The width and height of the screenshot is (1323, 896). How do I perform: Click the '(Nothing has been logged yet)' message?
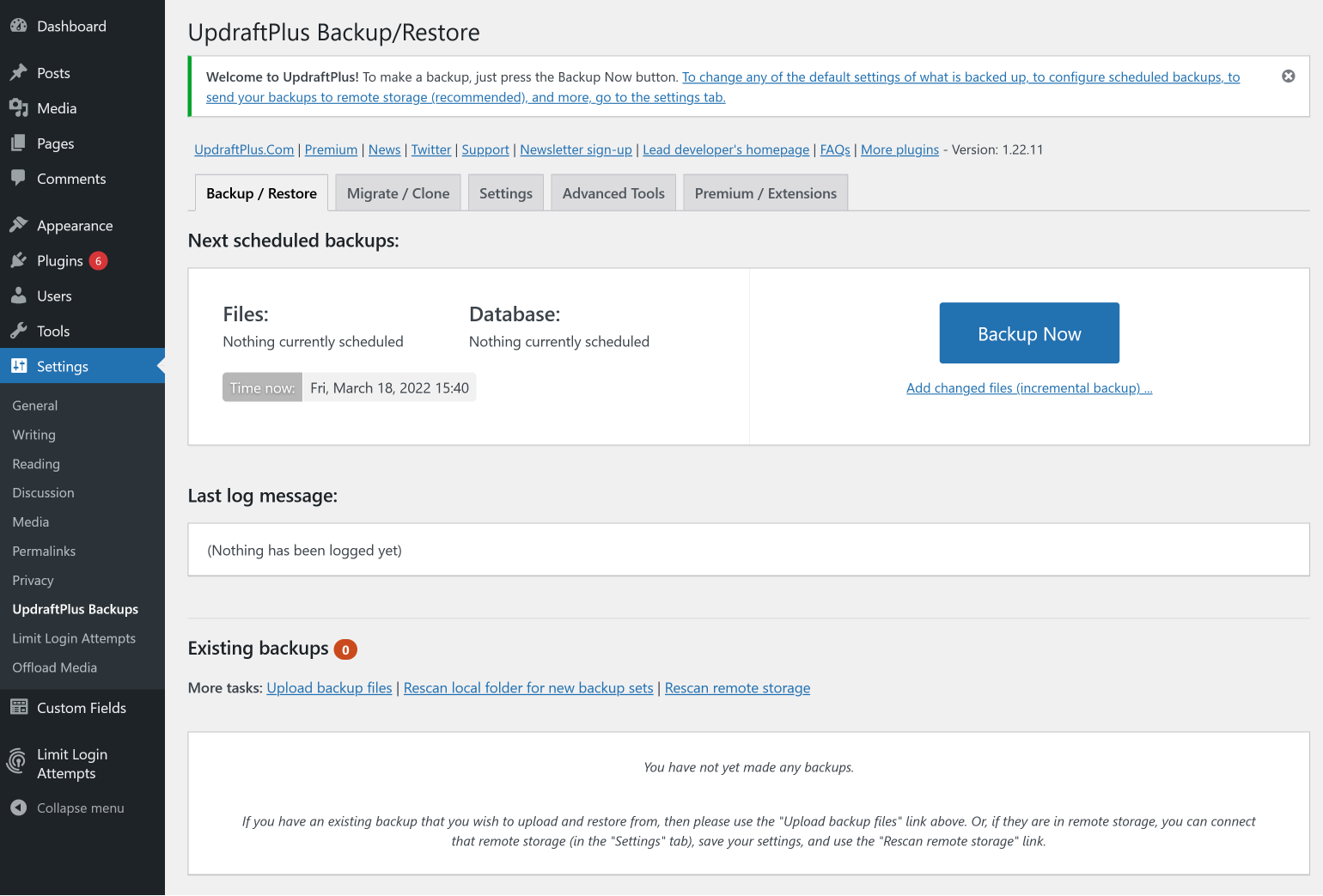pyautogui.click(x=305, y=551)
